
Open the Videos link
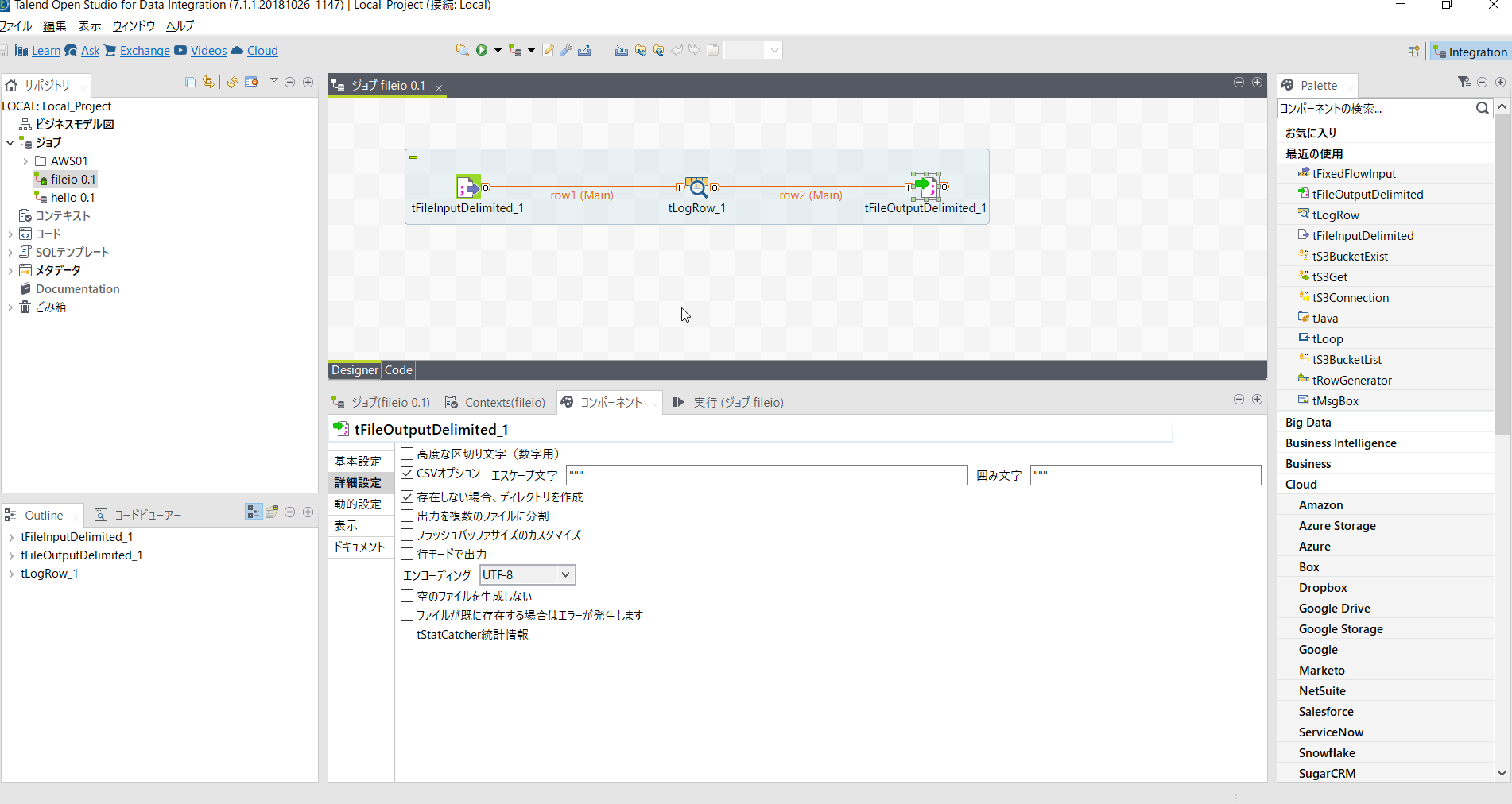coord(208,51)
